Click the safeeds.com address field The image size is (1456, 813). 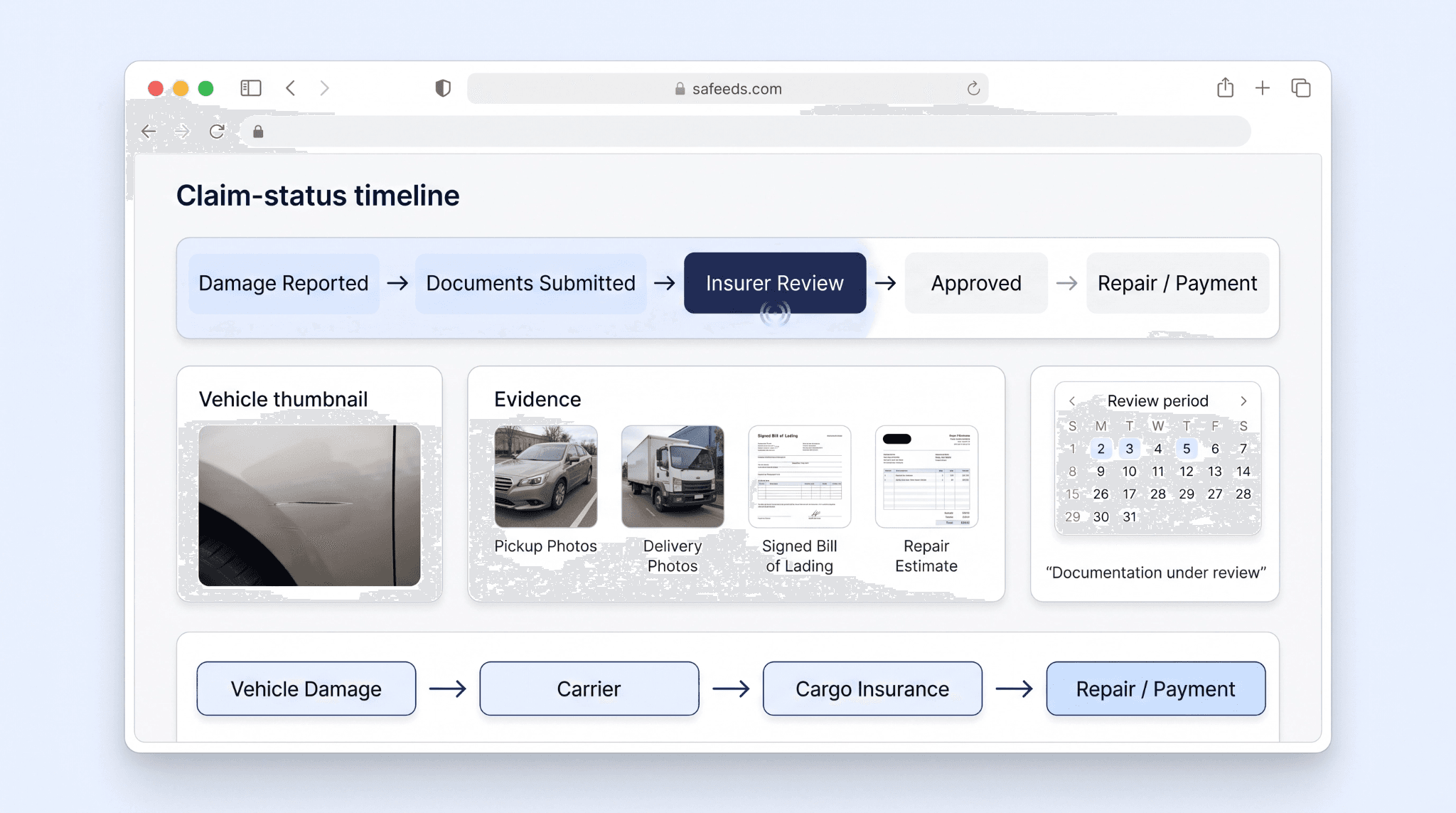pyautogui.click(x=727, y=88)
